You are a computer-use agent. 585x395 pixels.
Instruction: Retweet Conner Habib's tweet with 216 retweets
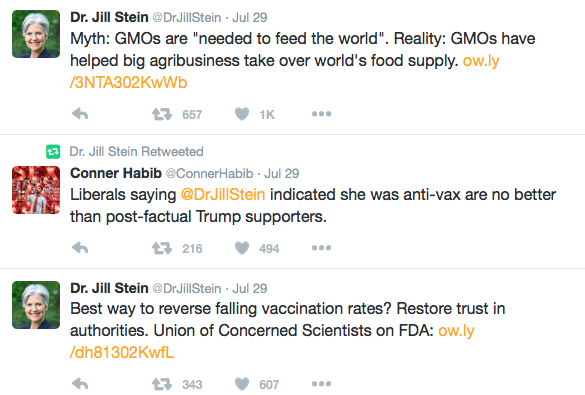click(162, 248)
